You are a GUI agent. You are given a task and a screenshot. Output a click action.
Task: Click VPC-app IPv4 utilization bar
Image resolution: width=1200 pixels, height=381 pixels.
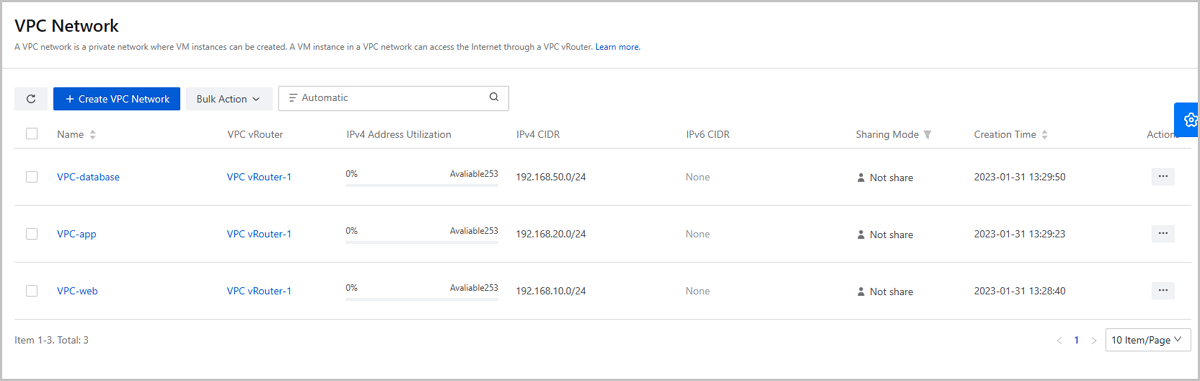coord(422,241)
